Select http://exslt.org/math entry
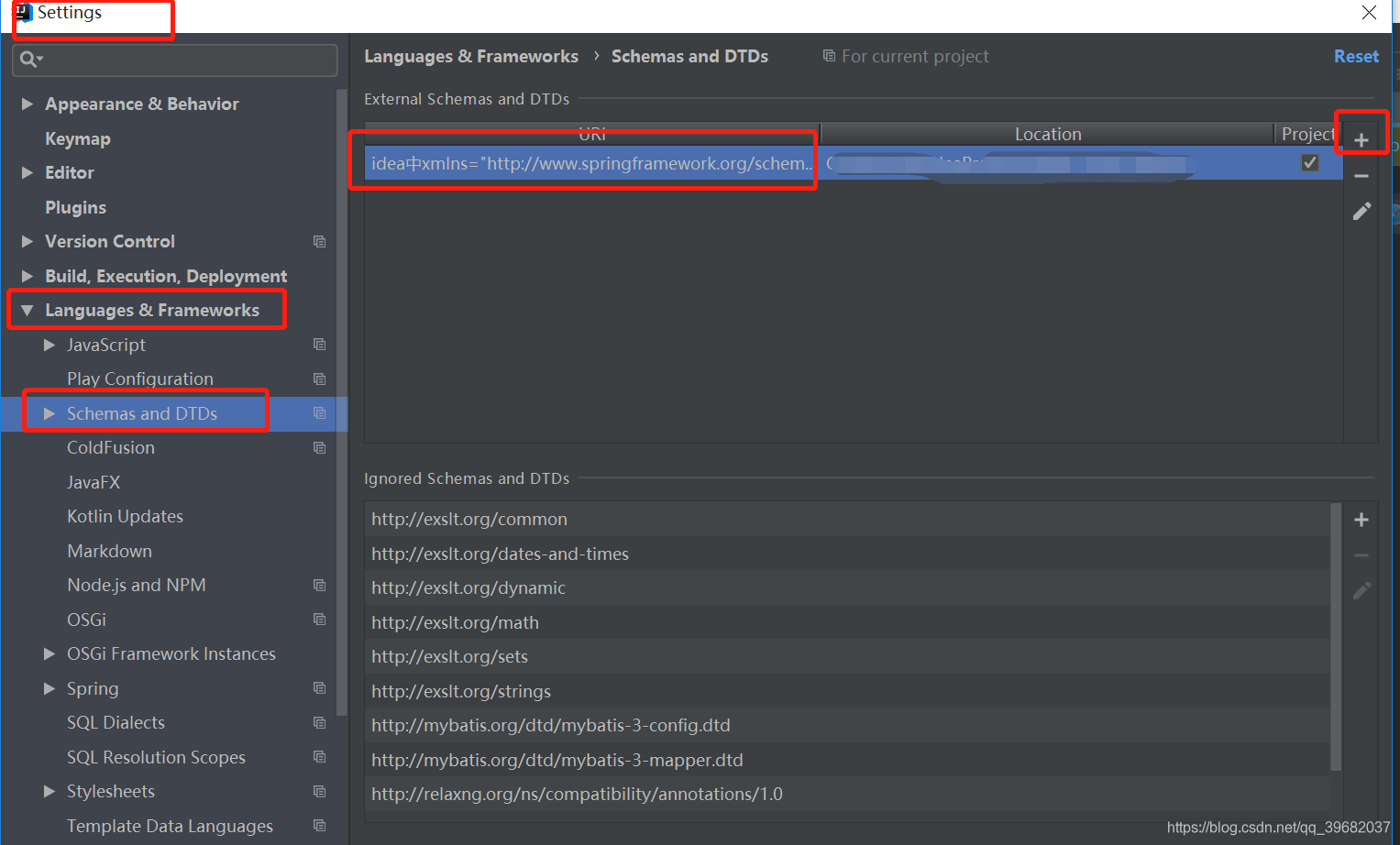Viewport: 1400px width, 845px height. pyautogui.click(x=847, y=622)
